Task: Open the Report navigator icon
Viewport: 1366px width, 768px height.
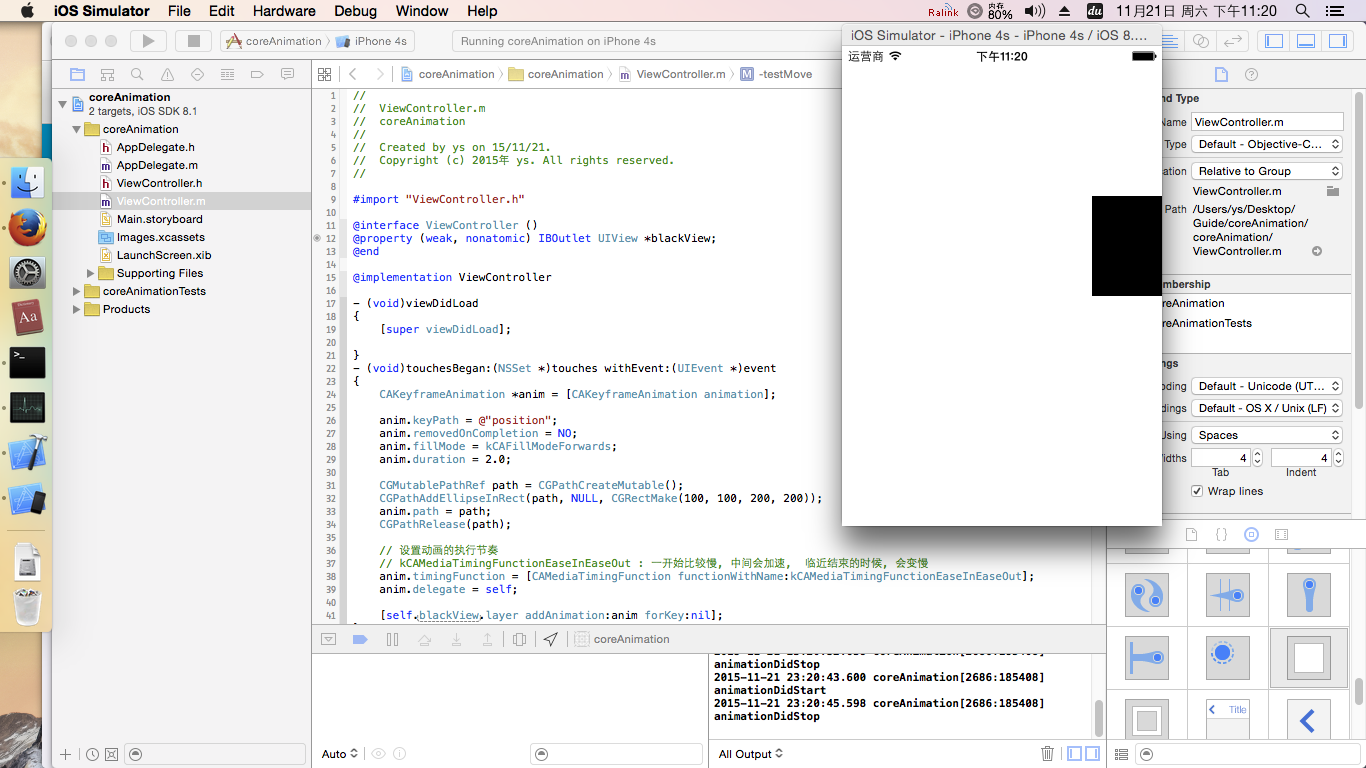Action: pyautogui.click(x=287, y=75)
